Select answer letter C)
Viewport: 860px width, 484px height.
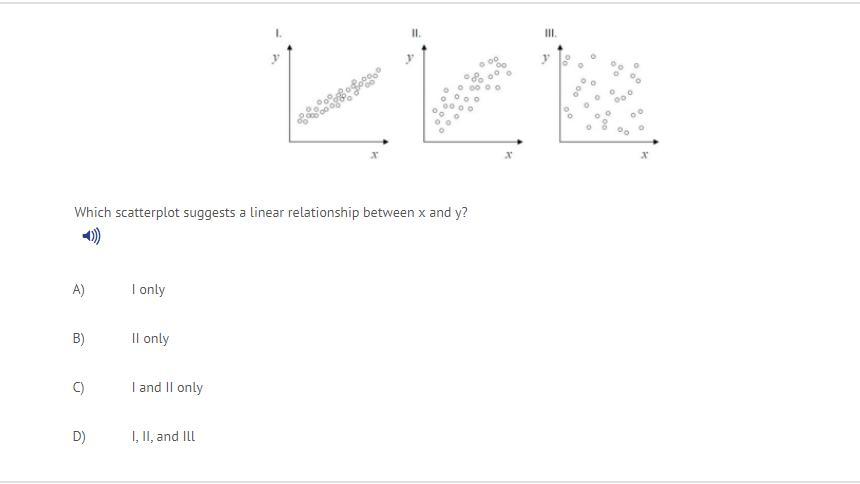point(79,387)
